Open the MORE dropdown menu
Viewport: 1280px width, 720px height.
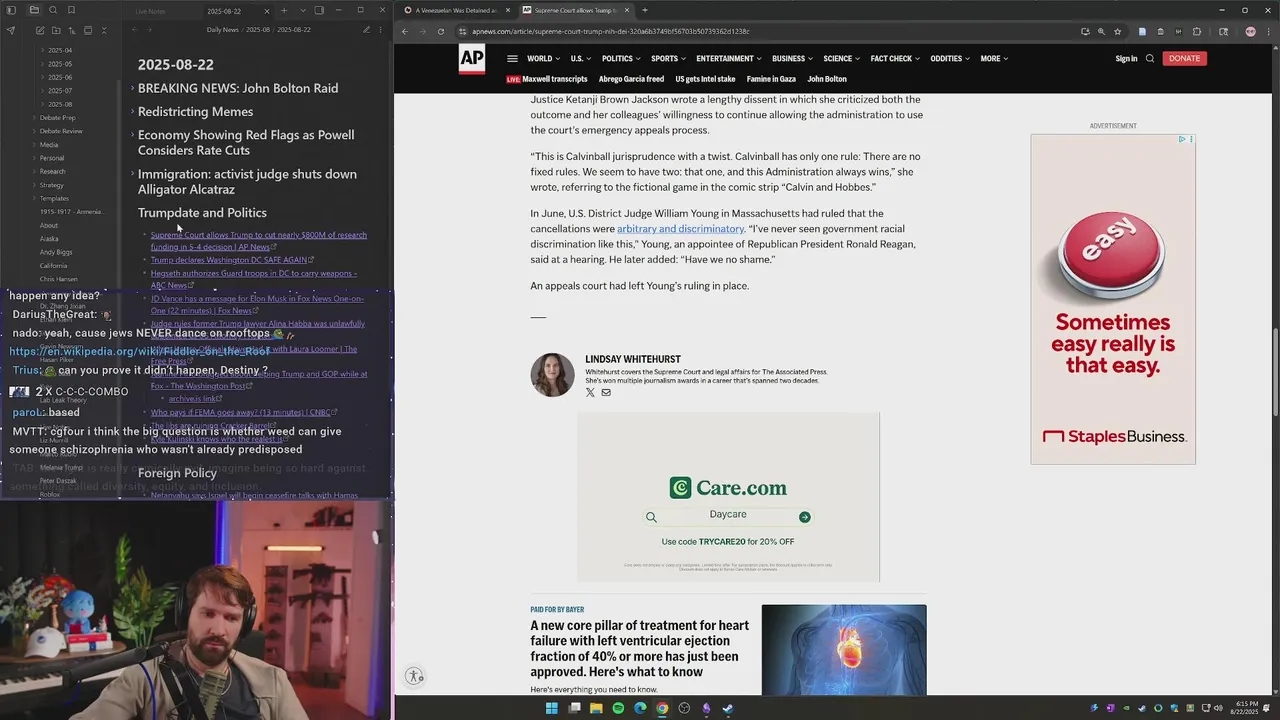[x=994, y=59]
